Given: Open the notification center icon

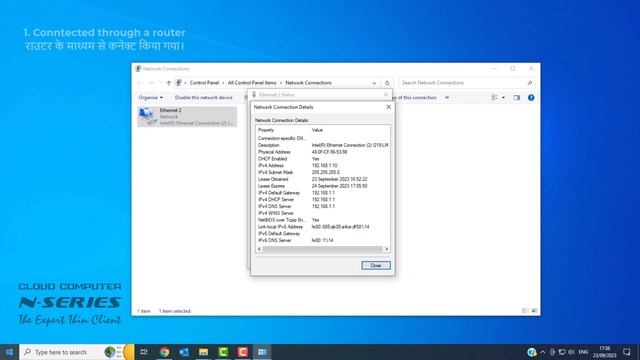Looking at the screenshot, I should click(x=627, y=352).
